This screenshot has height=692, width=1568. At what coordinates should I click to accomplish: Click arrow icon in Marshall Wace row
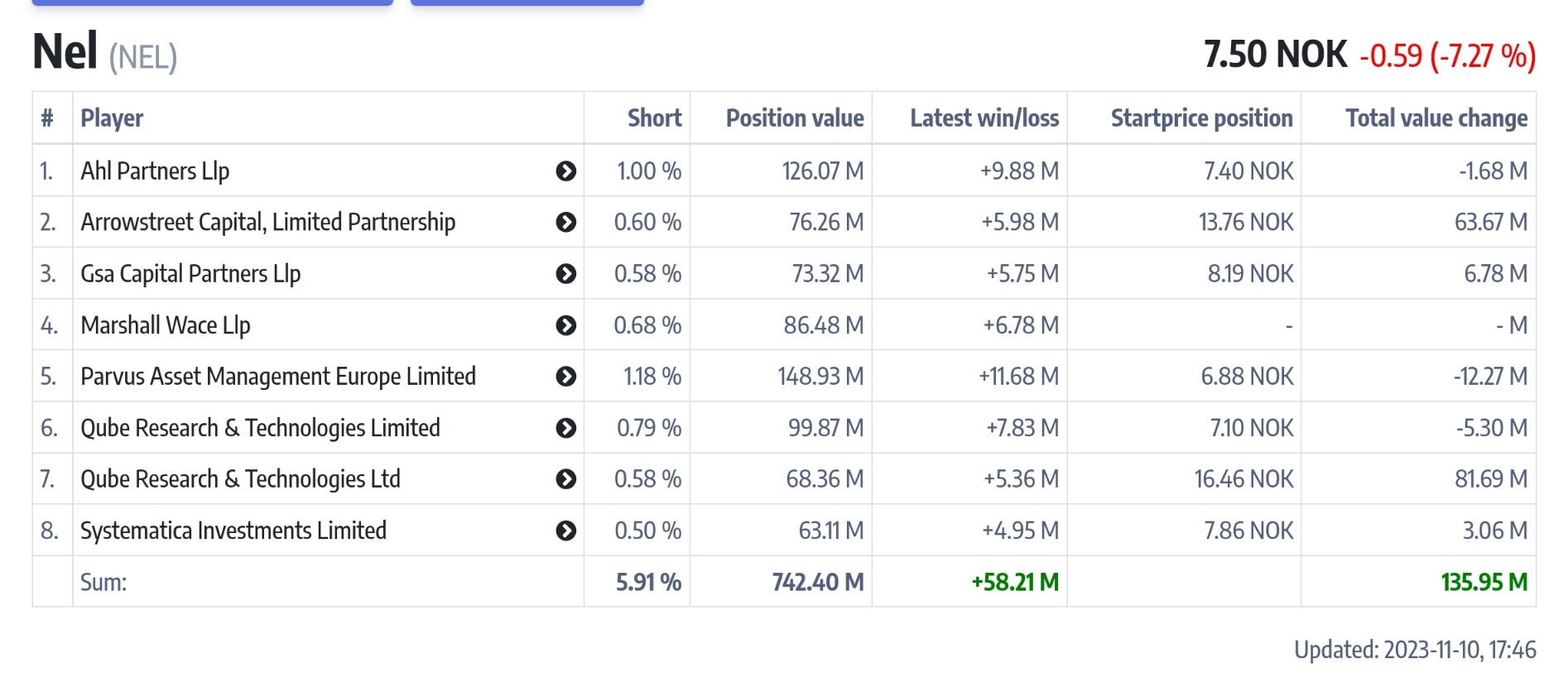[x=565, y=325]
